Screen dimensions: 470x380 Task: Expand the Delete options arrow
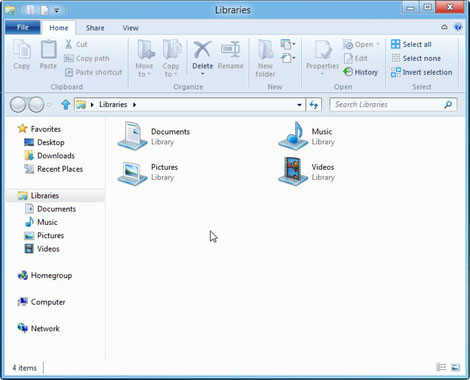coord(202,74)
